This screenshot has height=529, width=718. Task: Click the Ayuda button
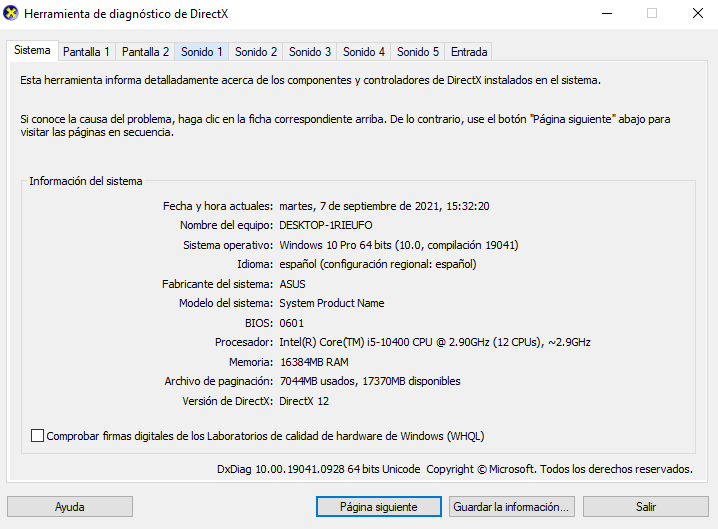[x=70, y=507]
